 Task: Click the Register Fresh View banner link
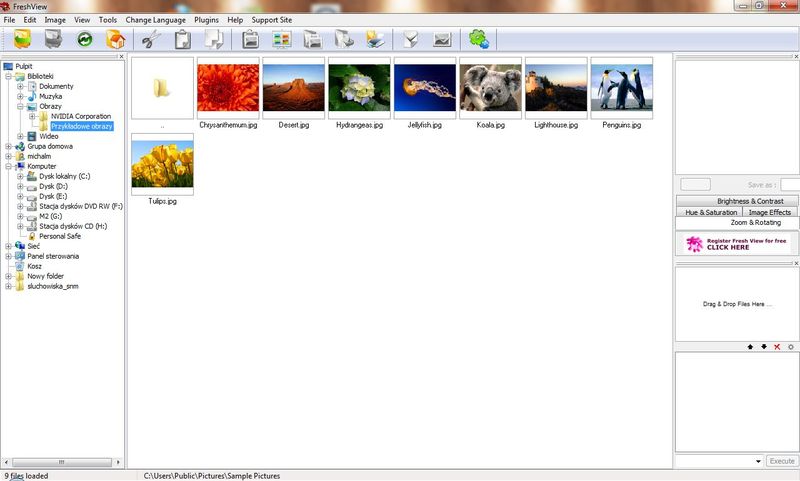click(x=737, y=244)
